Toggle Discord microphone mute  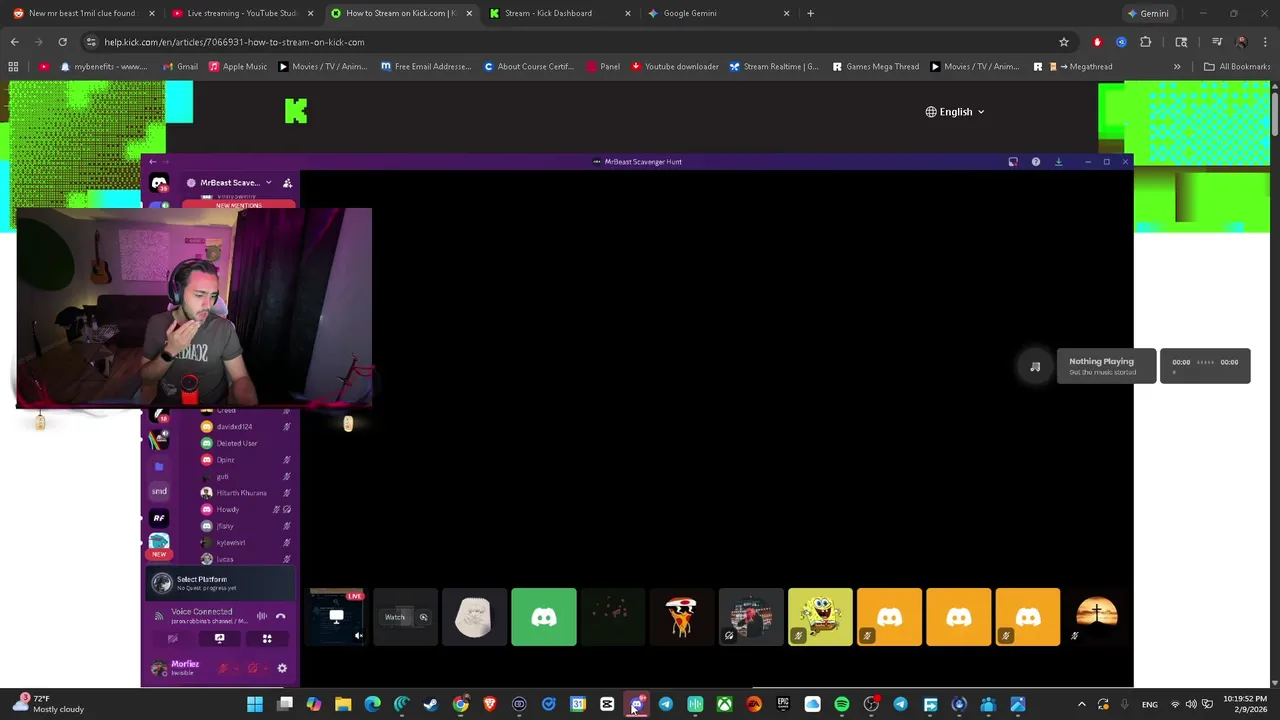tap(223, 668)
